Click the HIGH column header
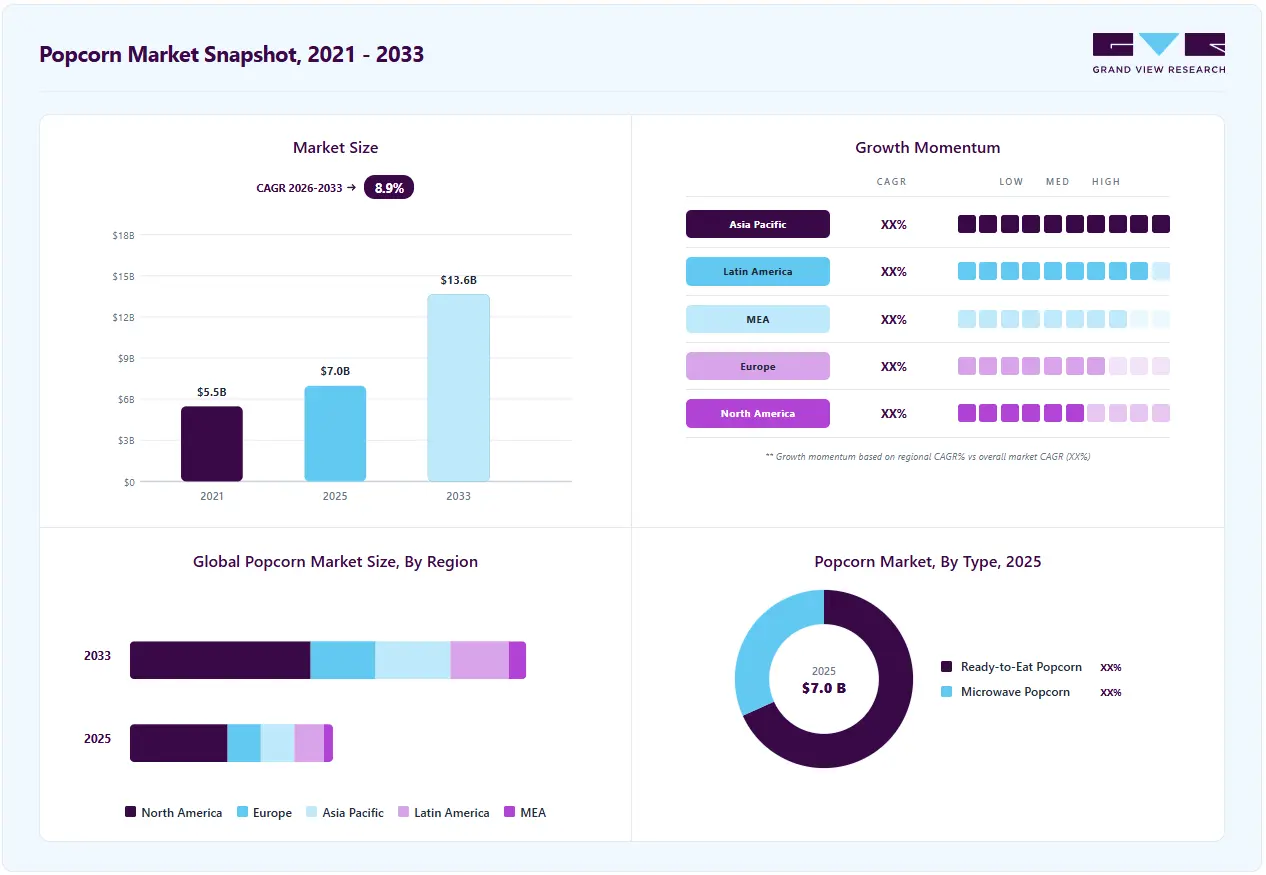This screenshot has height=875, width=1266. 1106,182
